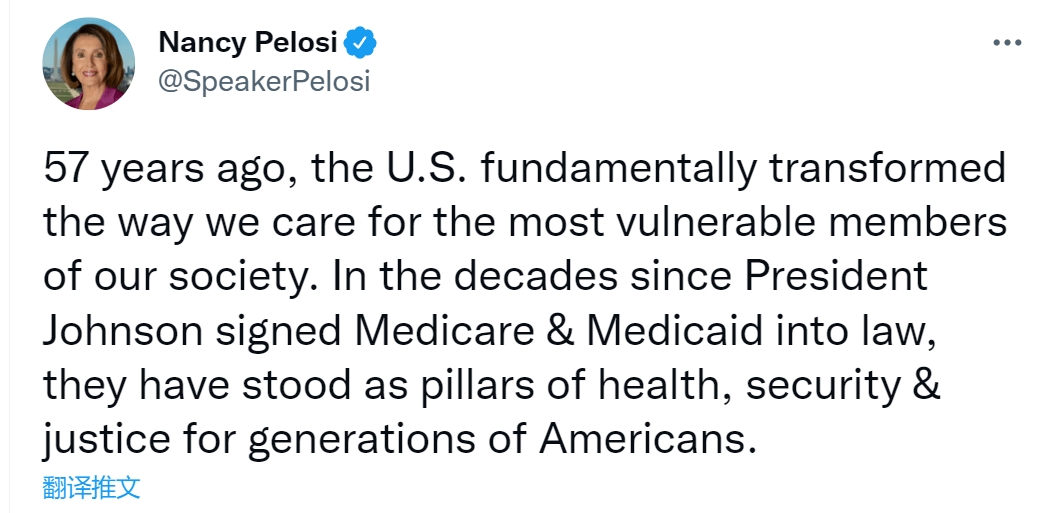
Task: Open the @SpeakerPelosi handle link
Action: 264,81
